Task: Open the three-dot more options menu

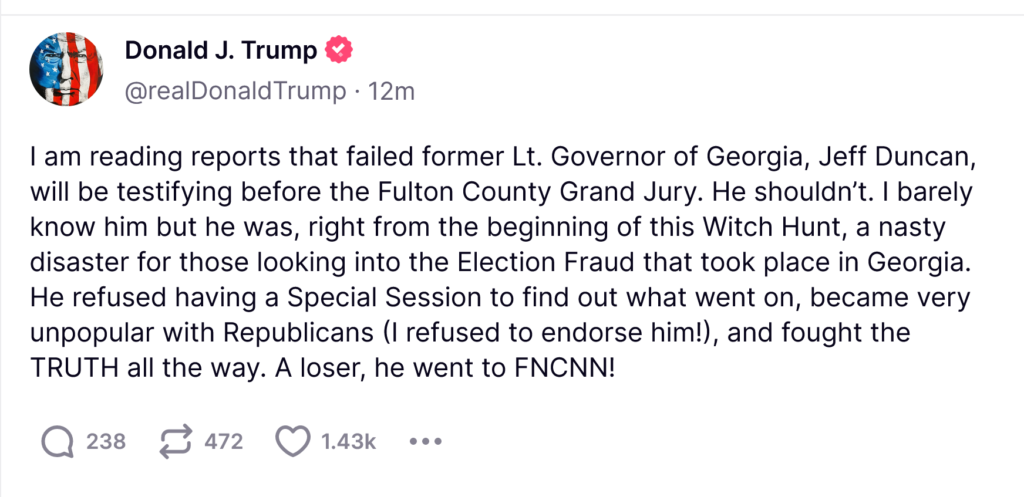Action: (425, 441)
